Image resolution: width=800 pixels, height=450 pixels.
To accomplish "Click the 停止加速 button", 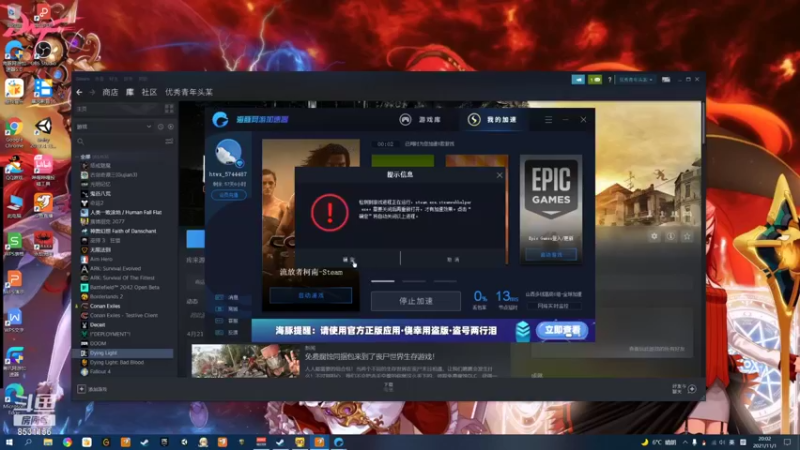I will click(x=416, y=301).
